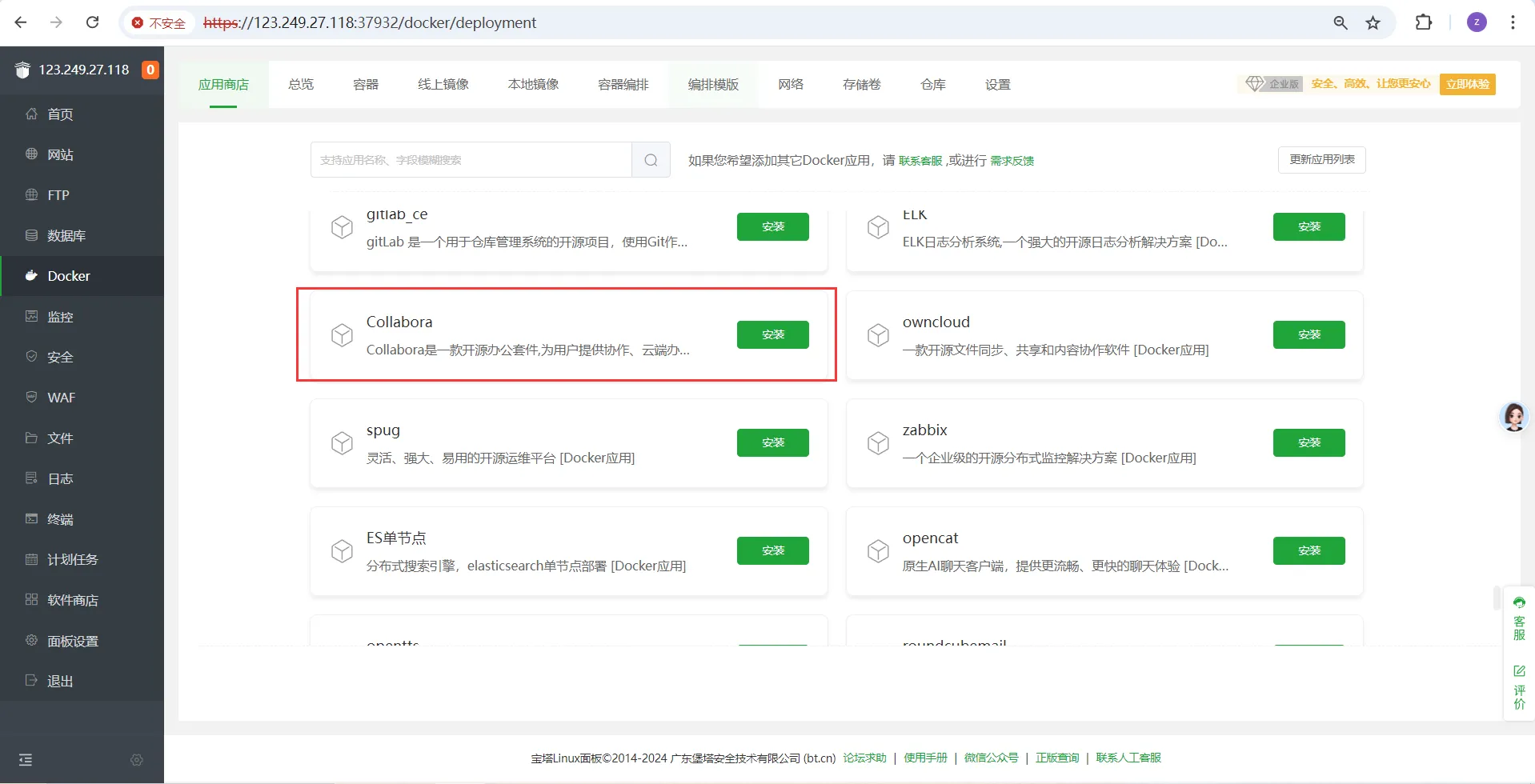Open the browser extensions puzzle icon
1535x784 pixels.
click(x=1424, y=22)
